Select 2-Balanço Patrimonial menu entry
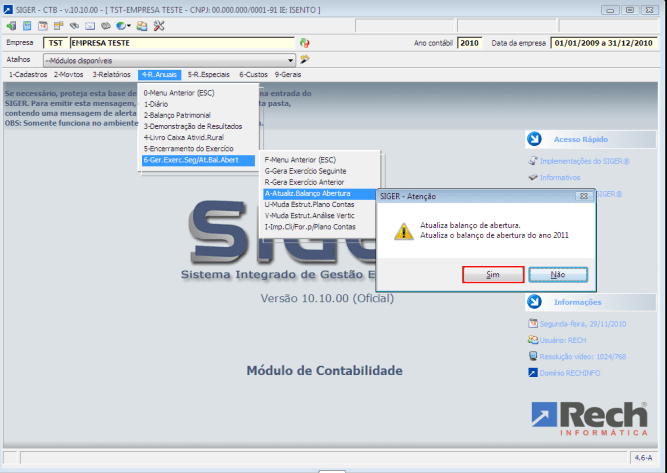667x473 pixels. pos(198,115)
